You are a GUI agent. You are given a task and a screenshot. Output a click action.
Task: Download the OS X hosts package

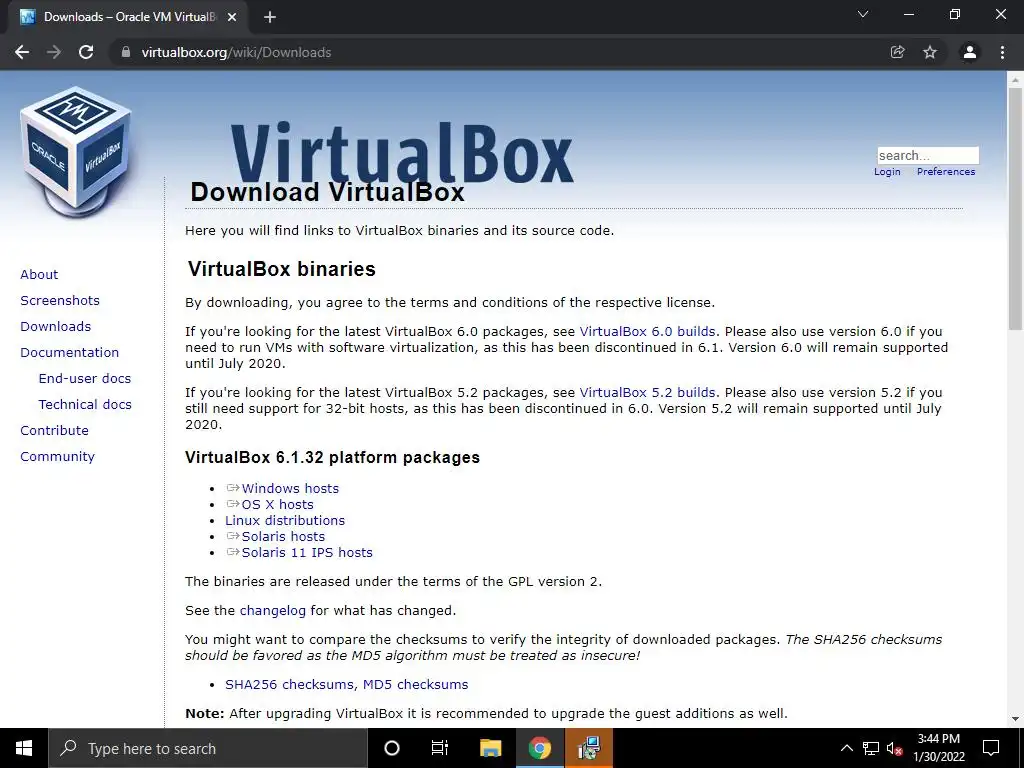coord(278,505)
